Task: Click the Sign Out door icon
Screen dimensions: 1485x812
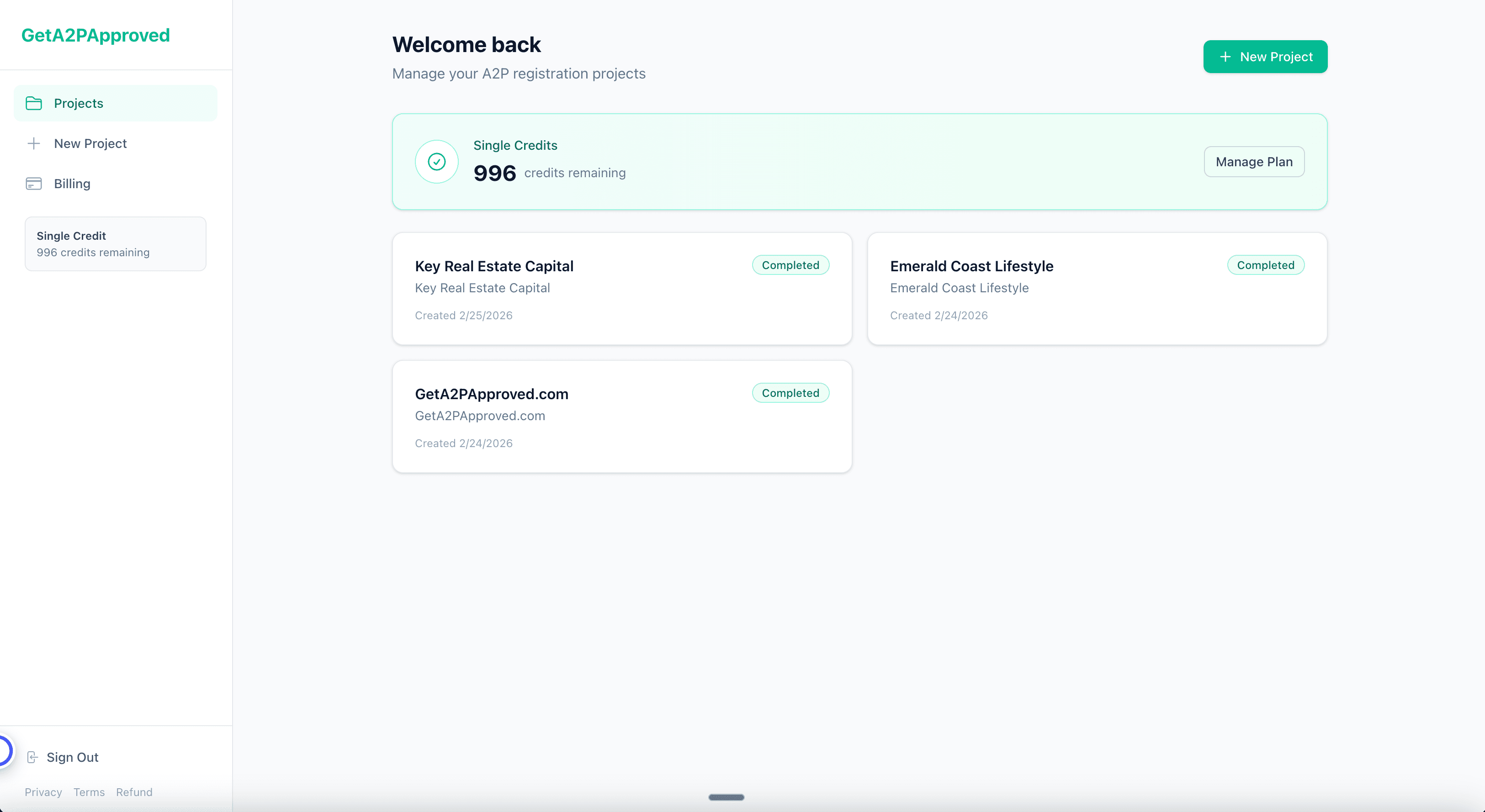Action: [x=33, y=757]
